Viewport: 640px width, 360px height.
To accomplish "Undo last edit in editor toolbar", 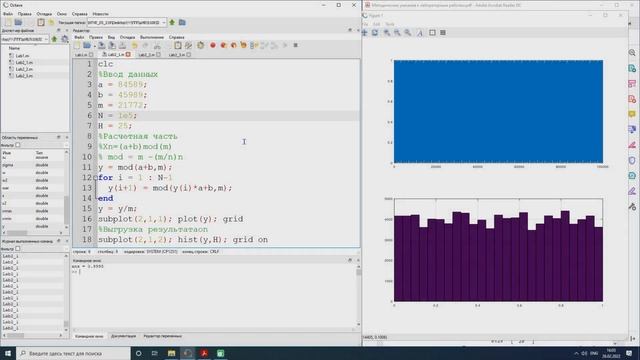I will coord(135,45).
